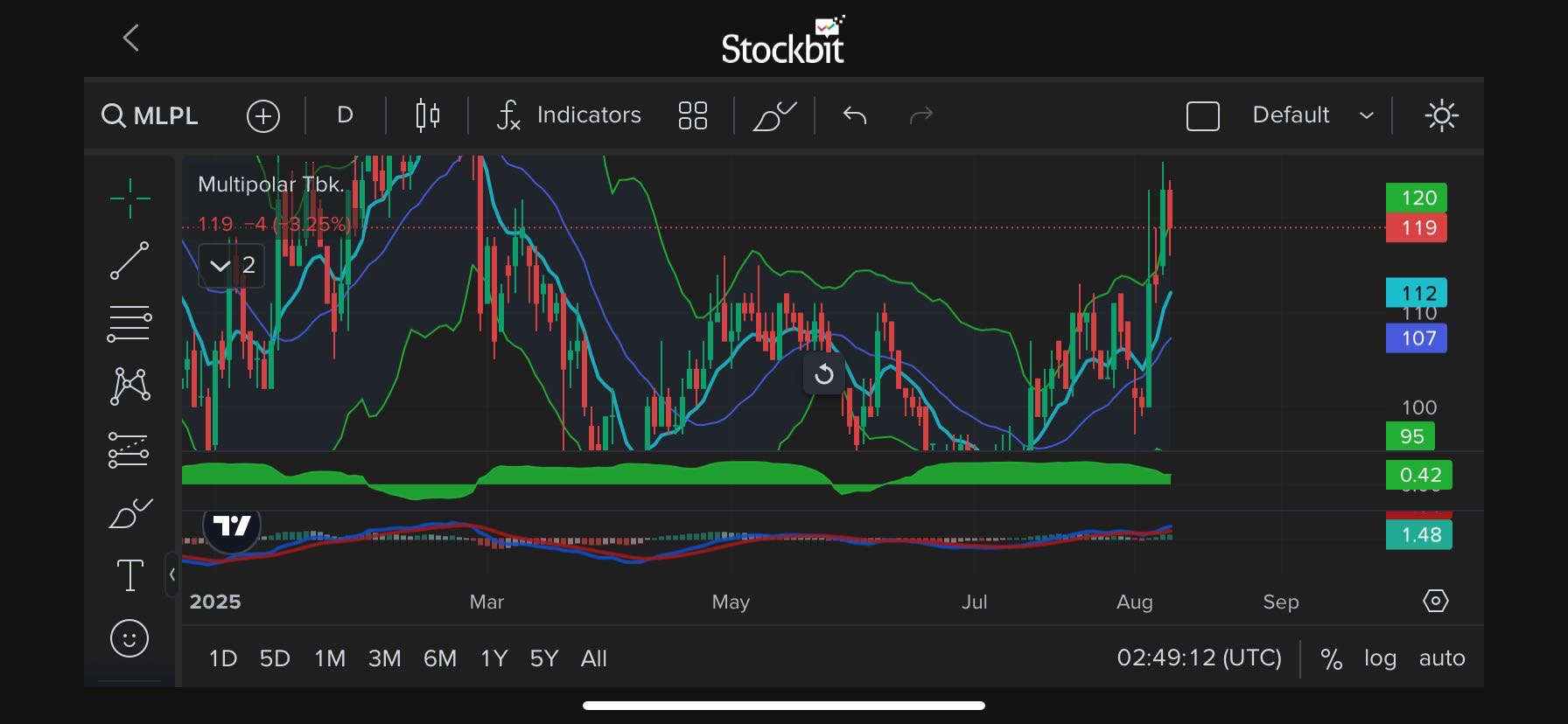Image resolution: width=1568 pixels, height=724 pixels.
Task: Expand the indicator legend showing 2
Action: [232, 265]
